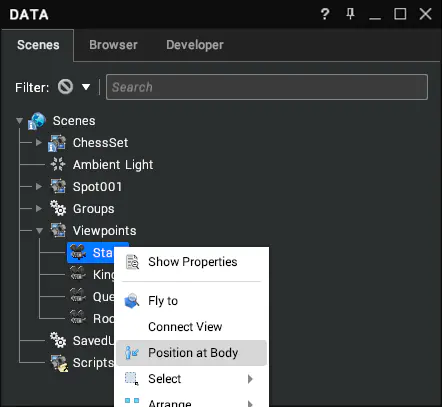Click the filter disabled circle icon
Screen dimensions: 442x407
pos(65,87)
